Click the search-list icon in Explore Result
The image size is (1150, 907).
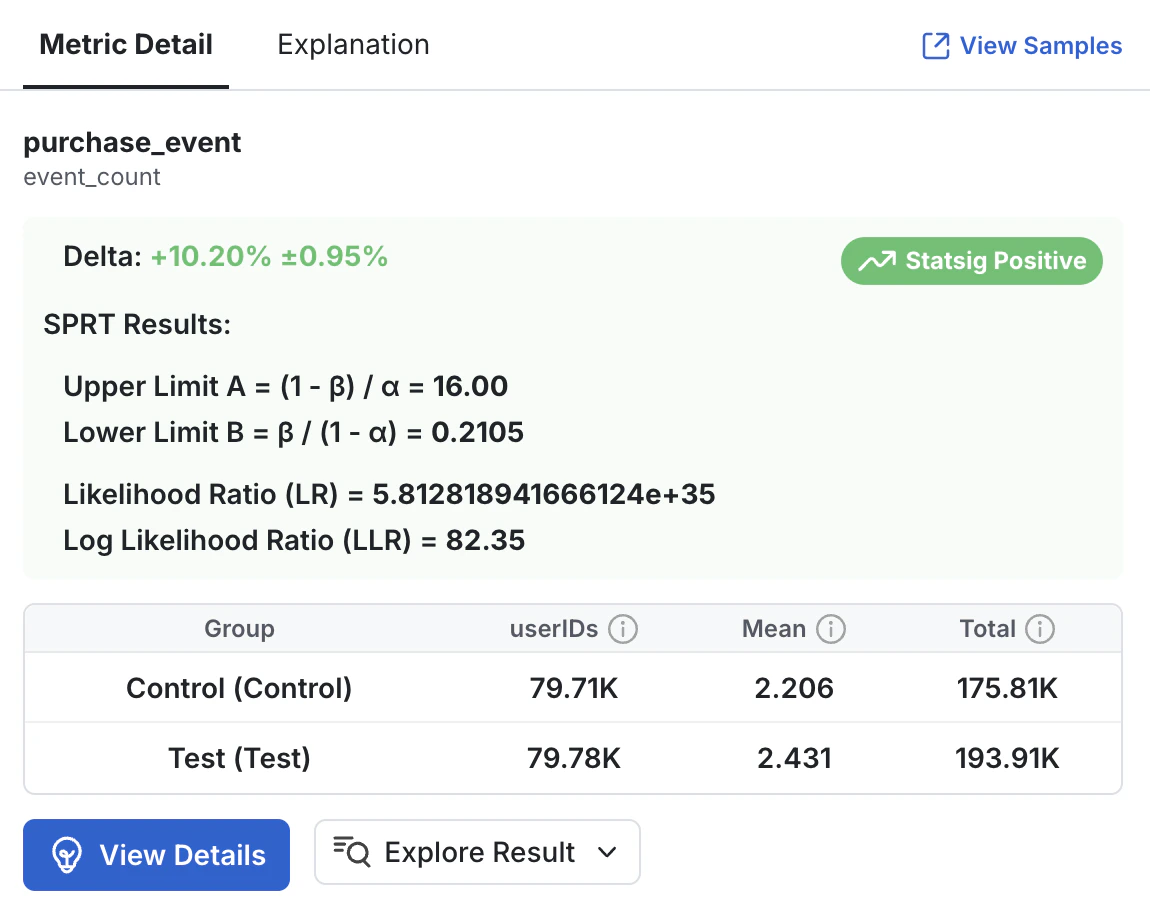[351, 852]
